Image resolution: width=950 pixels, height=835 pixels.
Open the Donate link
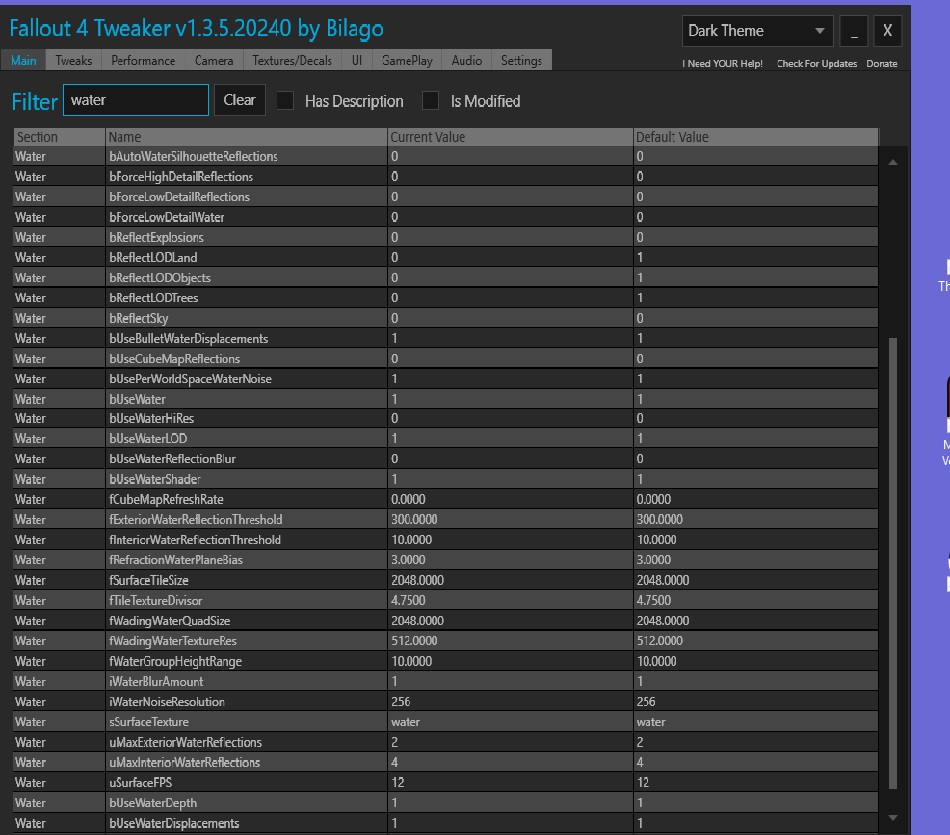point(881,64)
